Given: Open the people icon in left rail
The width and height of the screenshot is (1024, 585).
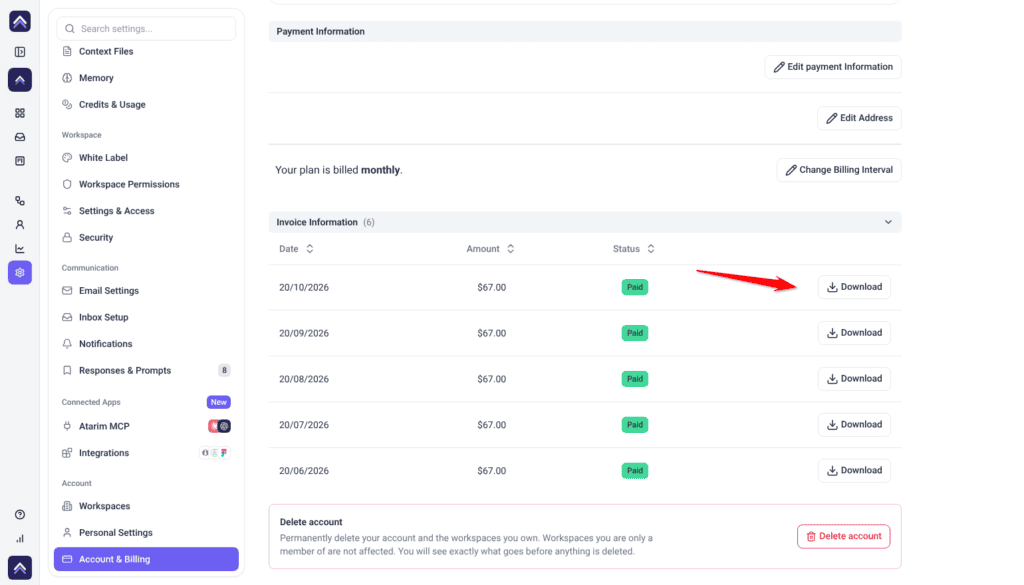Looking at the screenshot, I should 20,225.
